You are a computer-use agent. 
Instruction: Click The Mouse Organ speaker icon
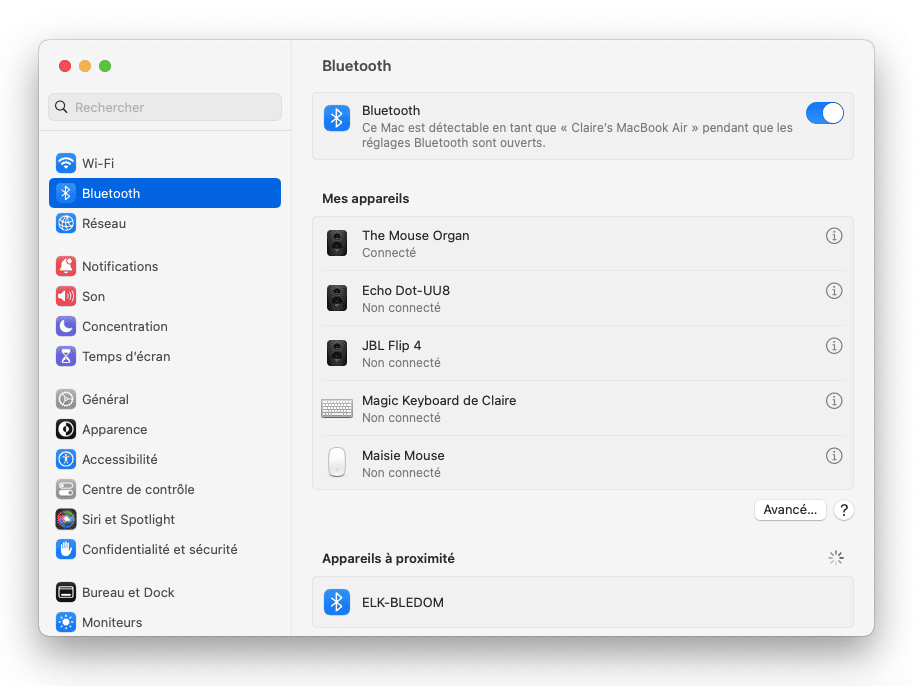pos(337,243)
